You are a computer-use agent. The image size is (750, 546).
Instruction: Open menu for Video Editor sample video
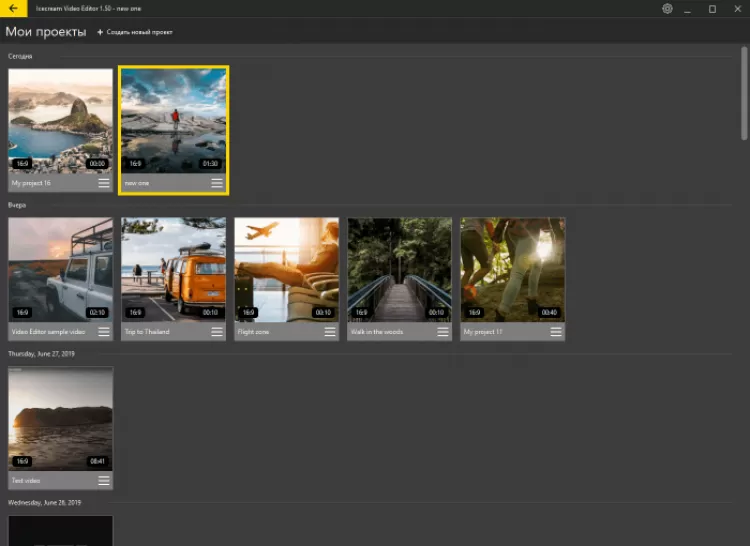104,332
